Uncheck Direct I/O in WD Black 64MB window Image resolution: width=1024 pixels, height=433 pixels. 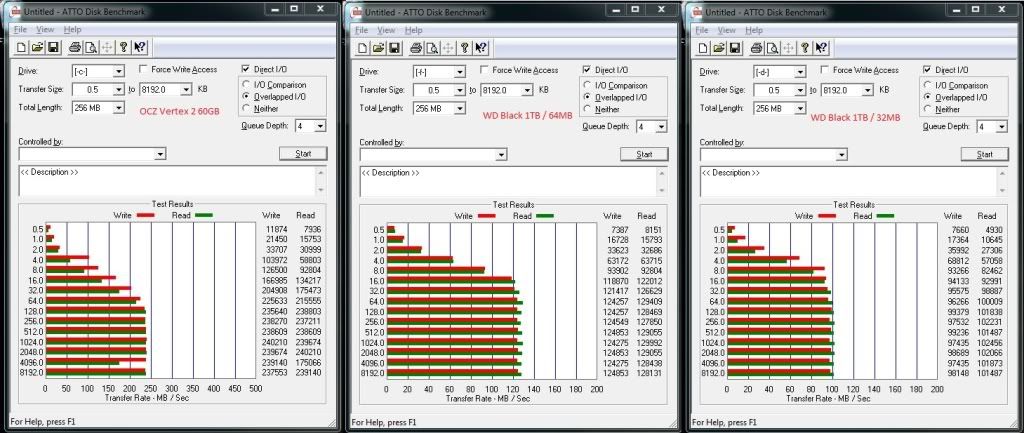(587, 70)
